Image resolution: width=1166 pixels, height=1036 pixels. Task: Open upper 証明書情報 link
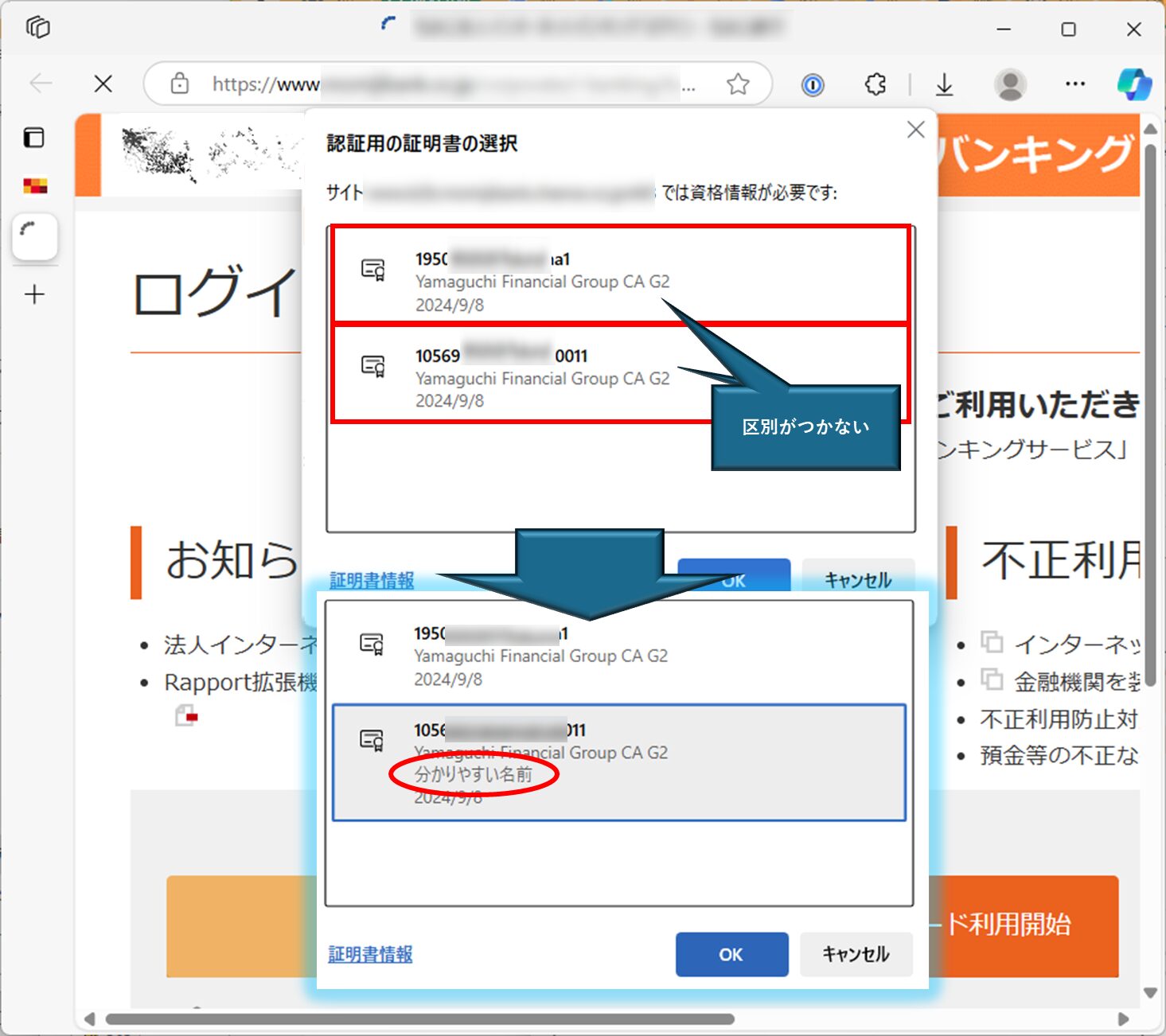[x=372, y=580]
